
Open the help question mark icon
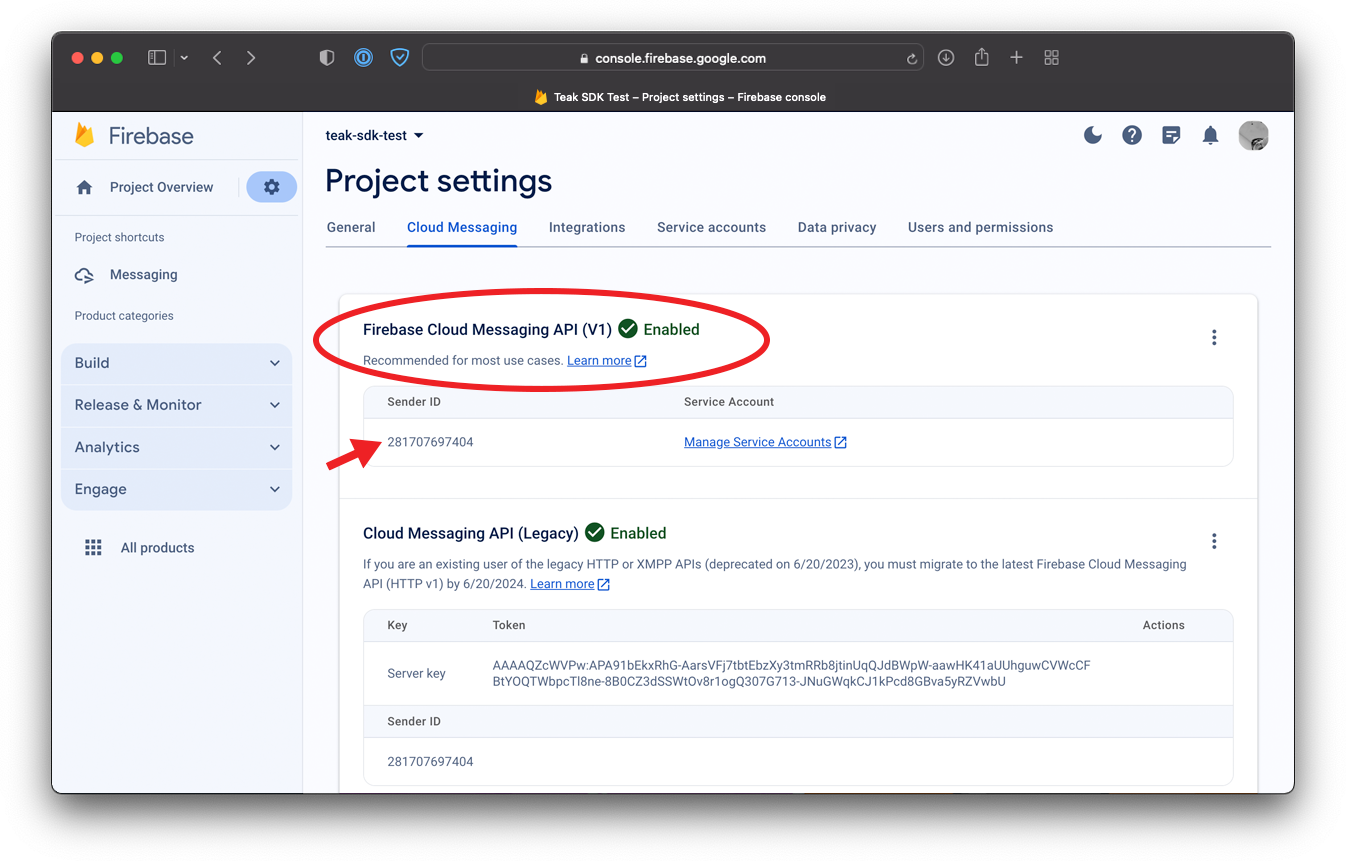1132,135
